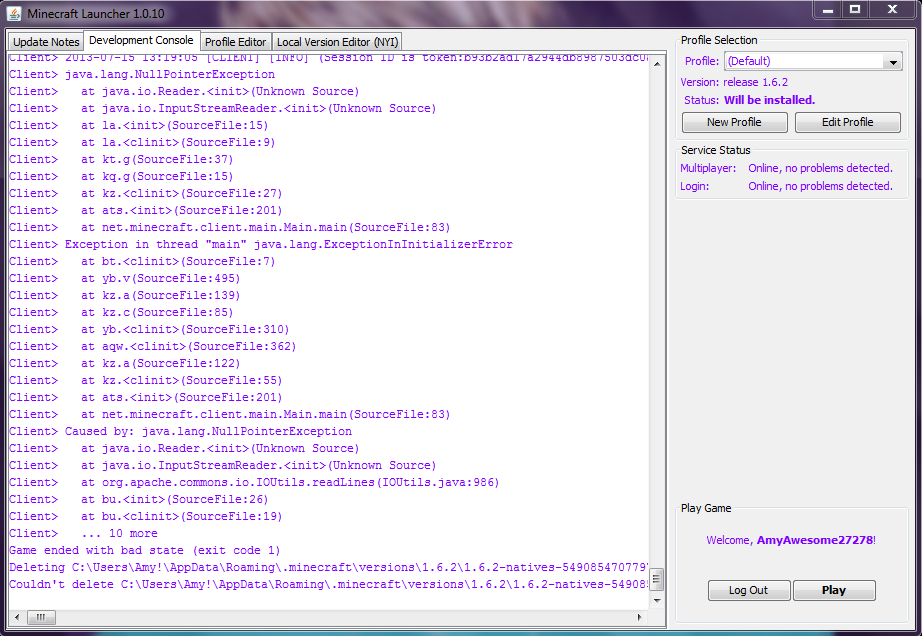Click the 'Couldn't delete' log line
This screenshot has height=636, width=922.
point(329,584)
